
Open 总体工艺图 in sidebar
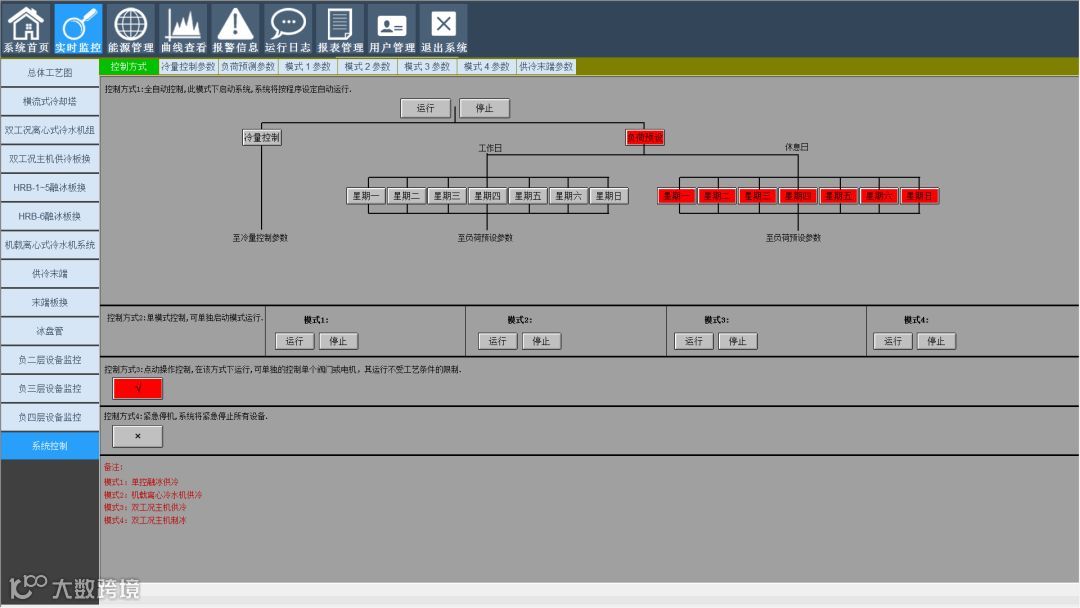coord(50,73)
